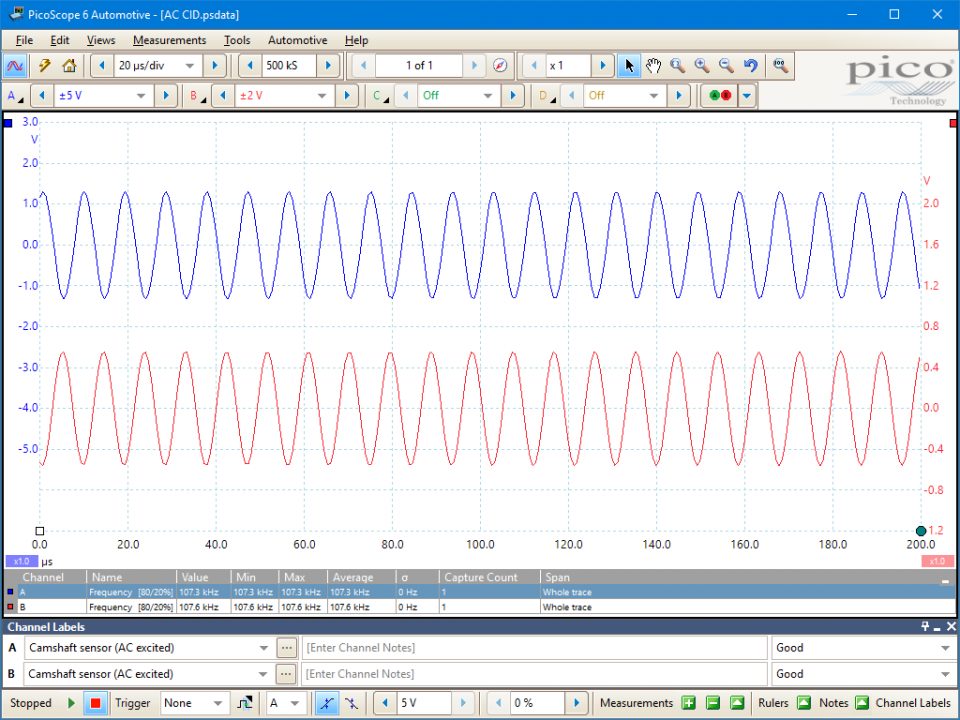The height and width of the screenshot is (720, 960).
Task: Click the home setup icon
Action: [69, 66]
